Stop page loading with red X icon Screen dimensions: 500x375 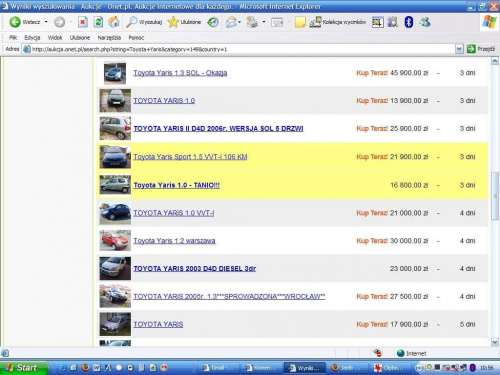coord(83,22)
